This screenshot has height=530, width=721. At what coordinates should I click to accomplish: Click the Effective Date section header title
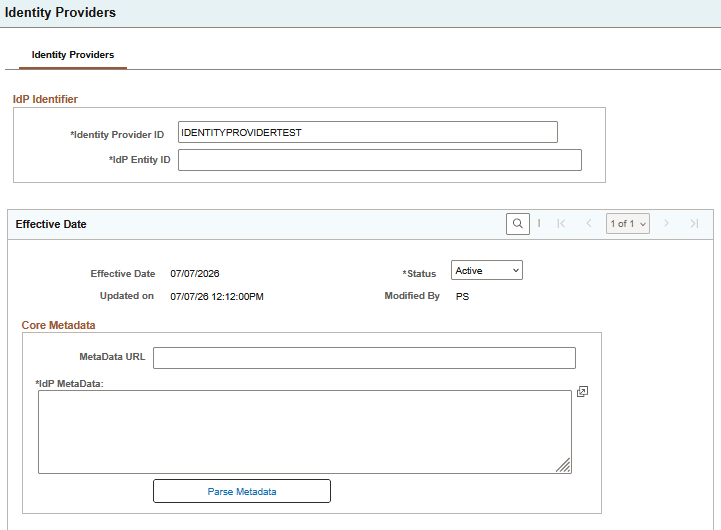[51, 224]
